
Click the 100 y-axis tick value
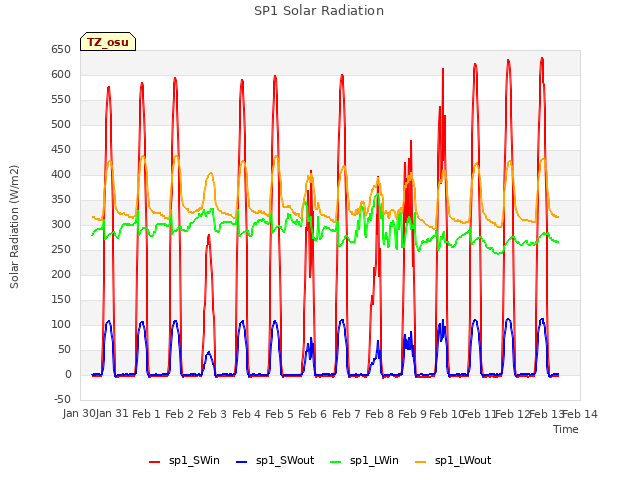61,324
